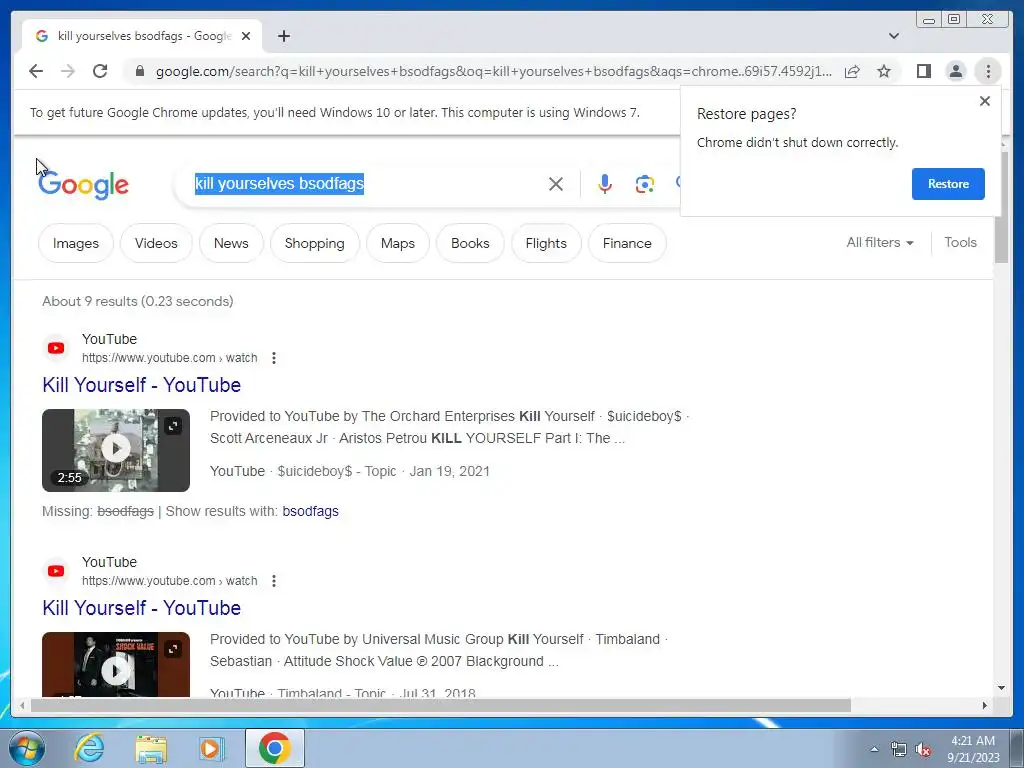This screenshot has height=768, width=1024.
Task: Click the second result's YouTube favicon
Action: pyautogui.click(x=56, y=571)
